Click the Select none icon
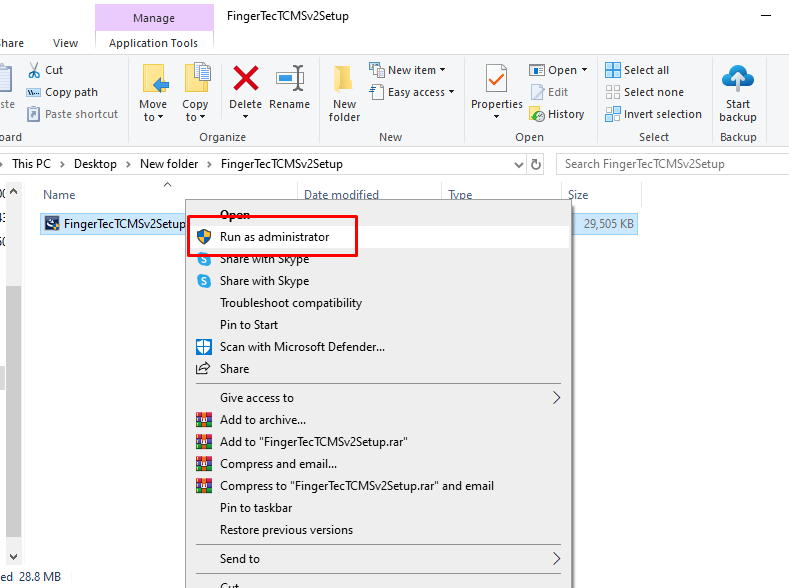Screen dimensions: 789x588 pyautogui.click(x=612, y=92)
